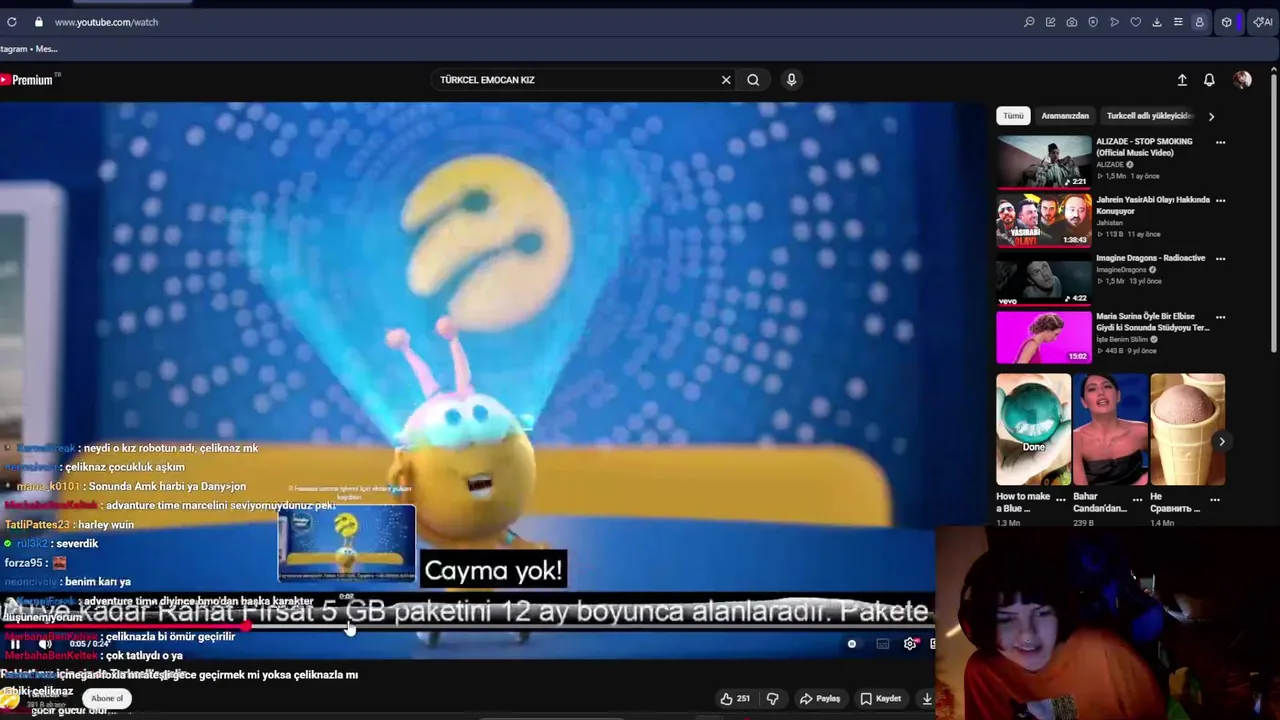Click the ALIZADE channel name under first video
Viewport: 1280px width, 720px height.
click(1110, 165)
